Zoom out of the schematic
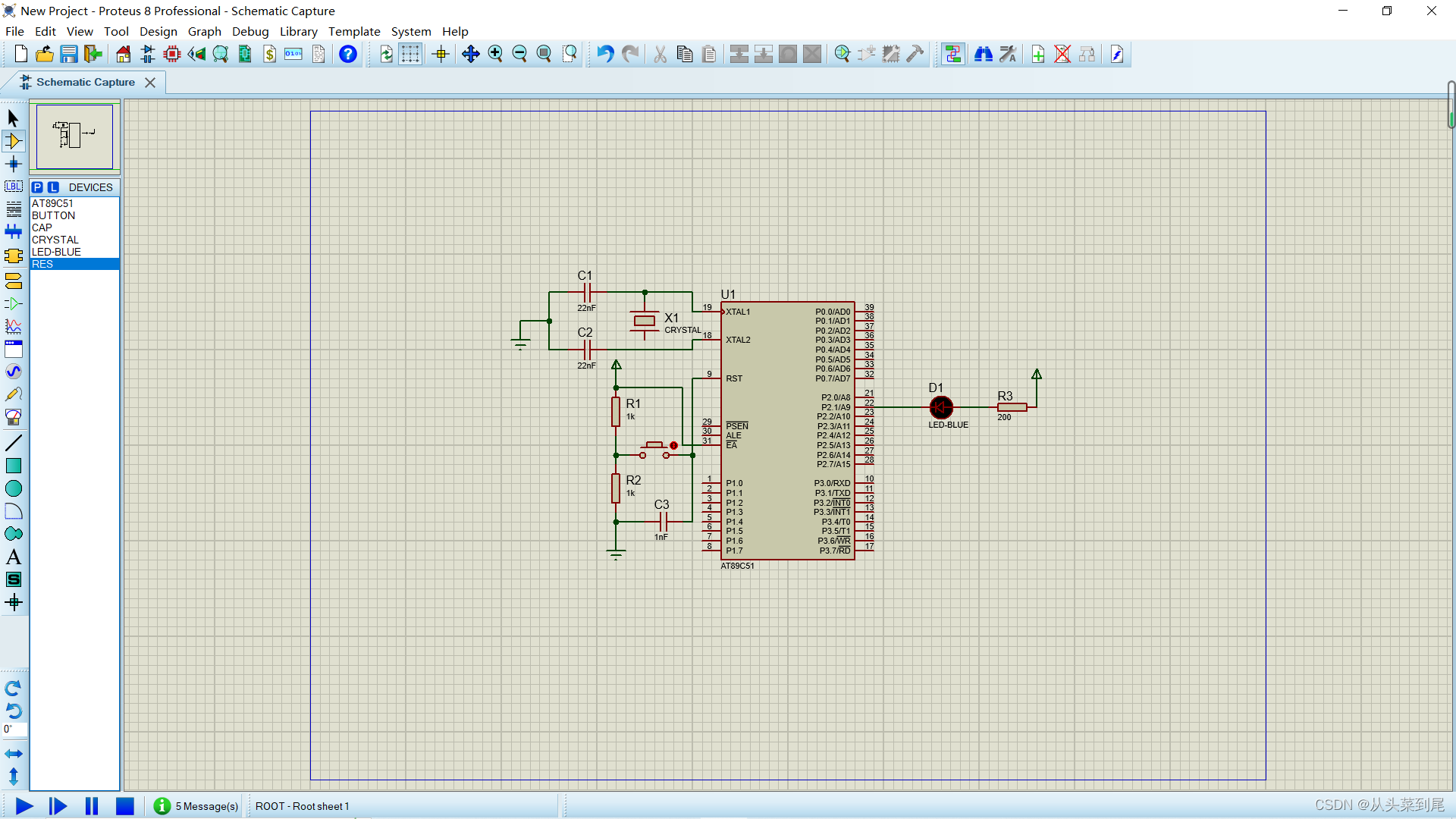 519,54
